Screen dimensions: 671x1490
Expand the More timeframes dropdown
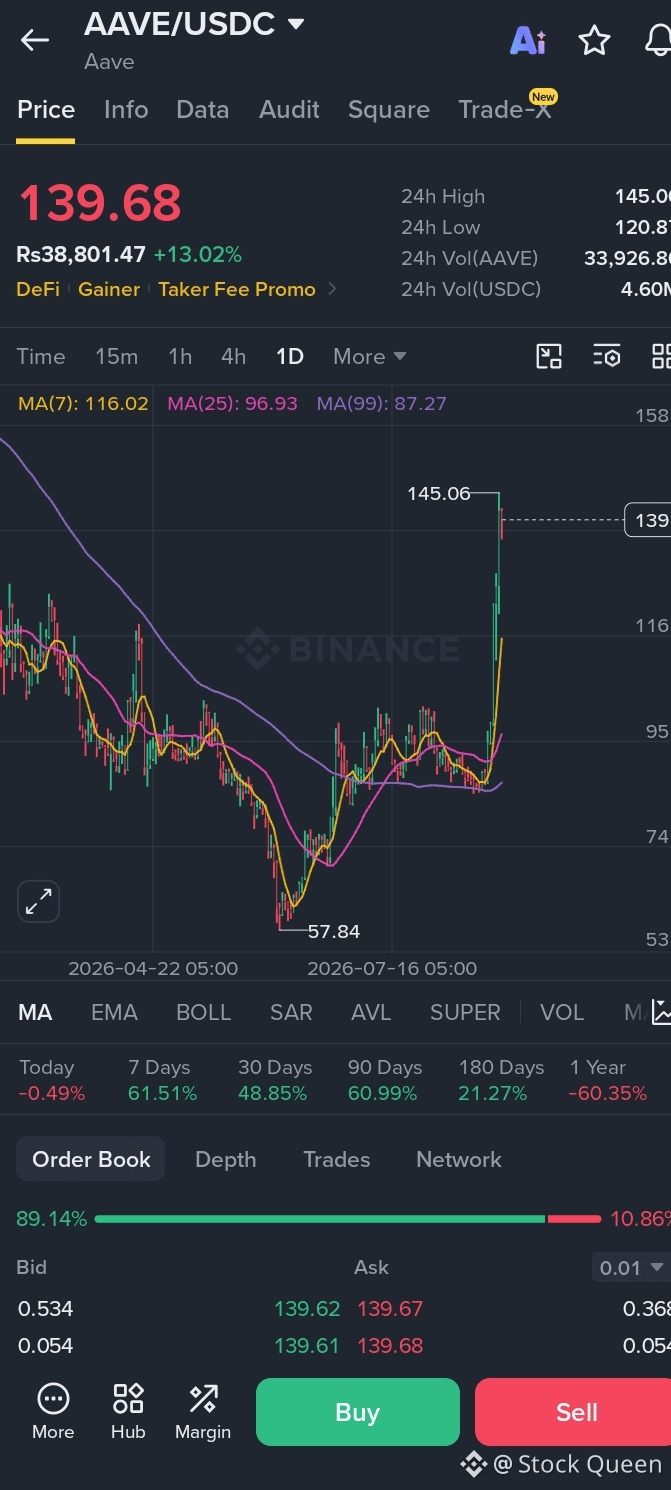(370, 356)
